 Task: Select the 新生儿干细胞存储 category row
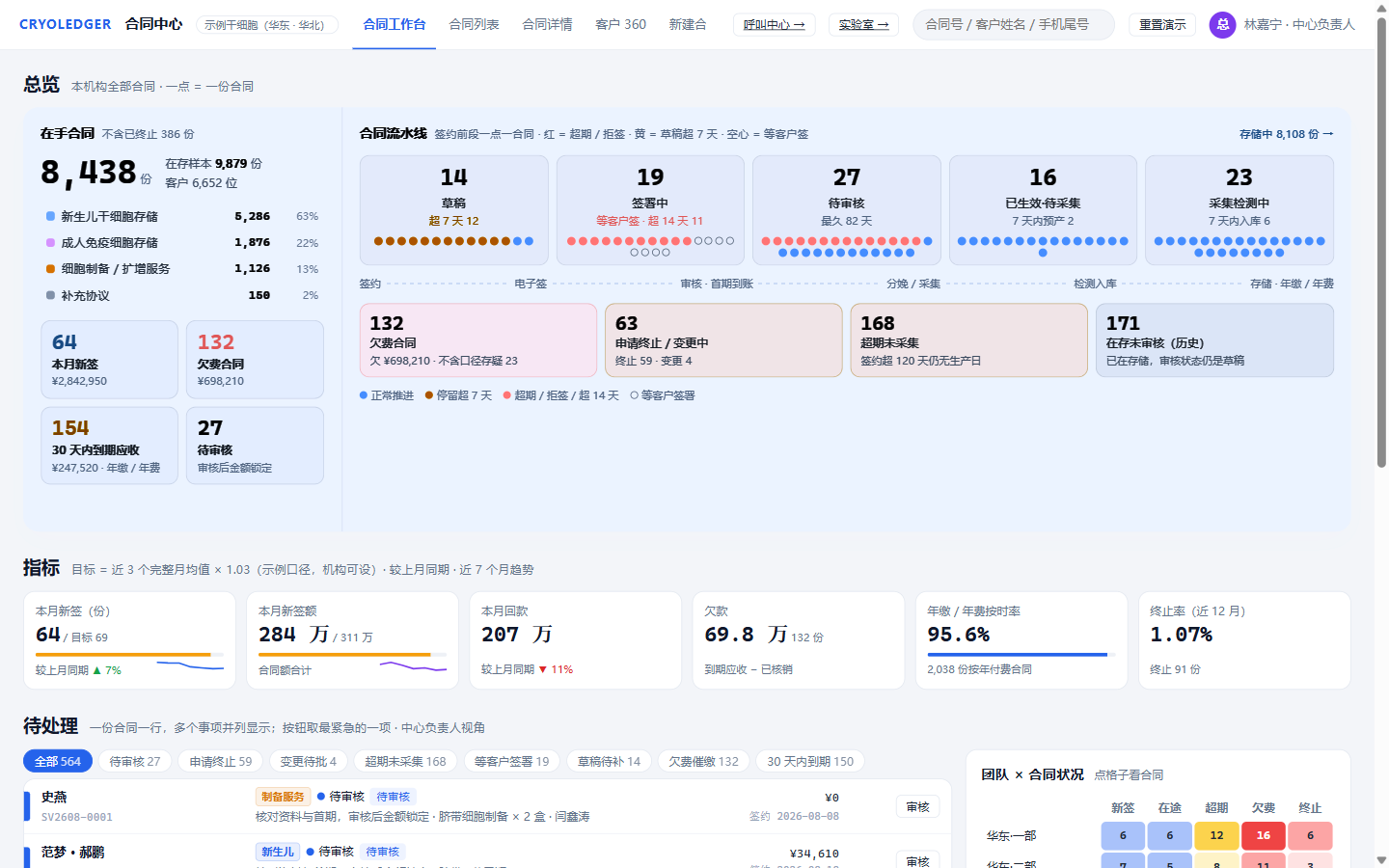(182, 217)
